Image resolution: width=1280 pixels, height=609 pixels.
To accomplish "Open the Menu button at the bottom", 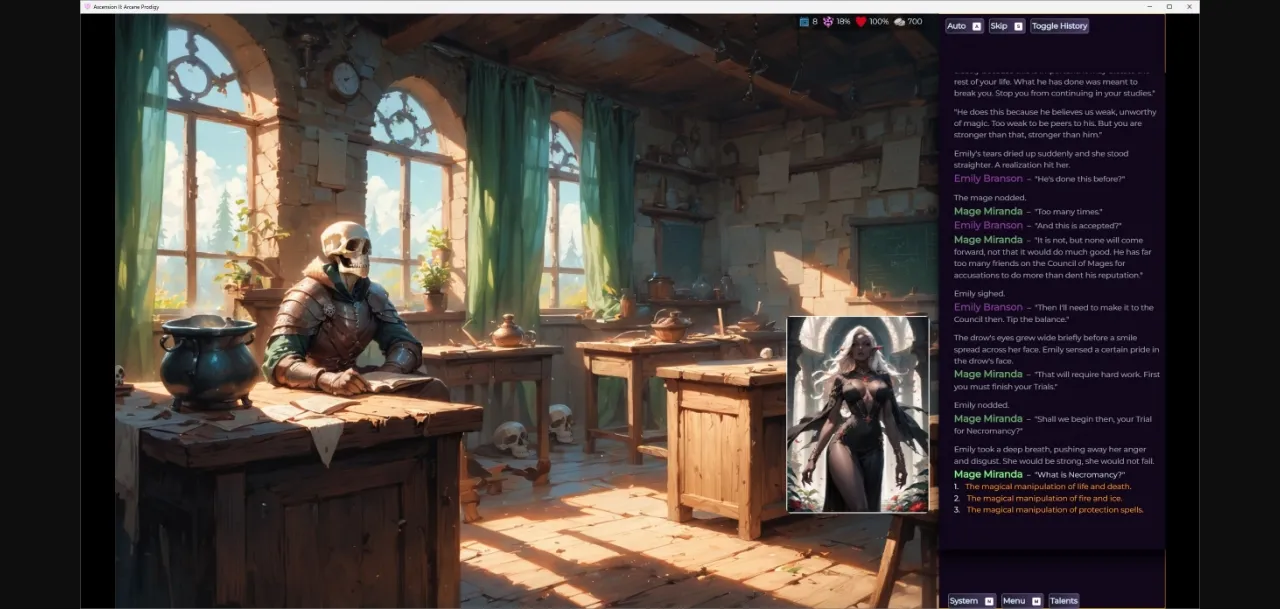I will [1014, 601].
